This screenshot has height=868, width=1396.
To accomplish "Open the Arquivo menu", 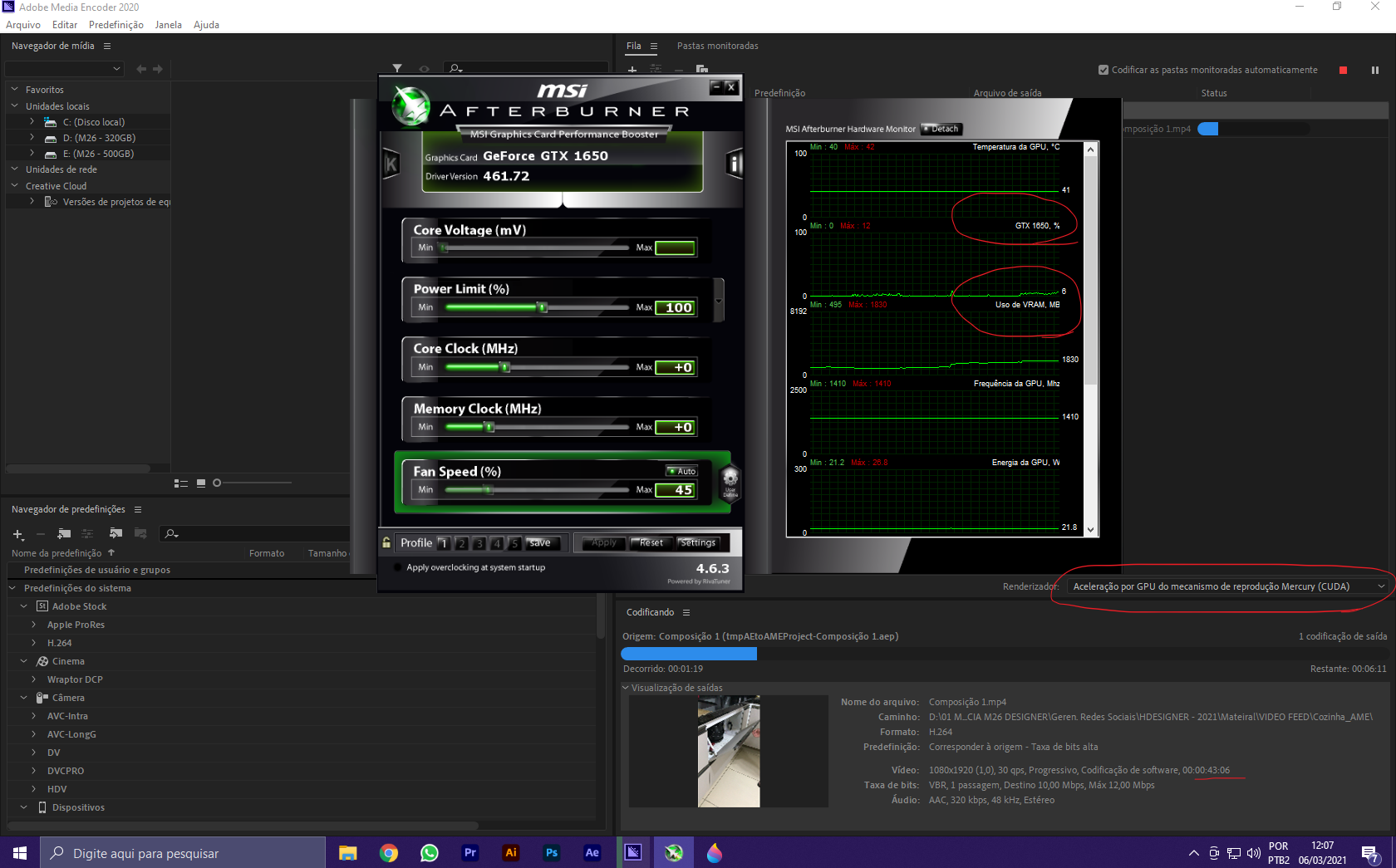I will [x=23, y=25].
